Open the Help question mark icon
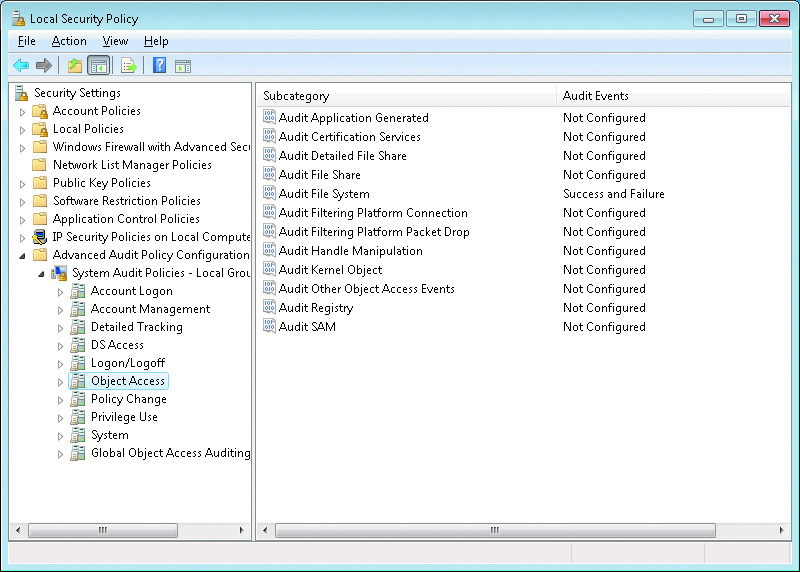 tap(159, 65)
